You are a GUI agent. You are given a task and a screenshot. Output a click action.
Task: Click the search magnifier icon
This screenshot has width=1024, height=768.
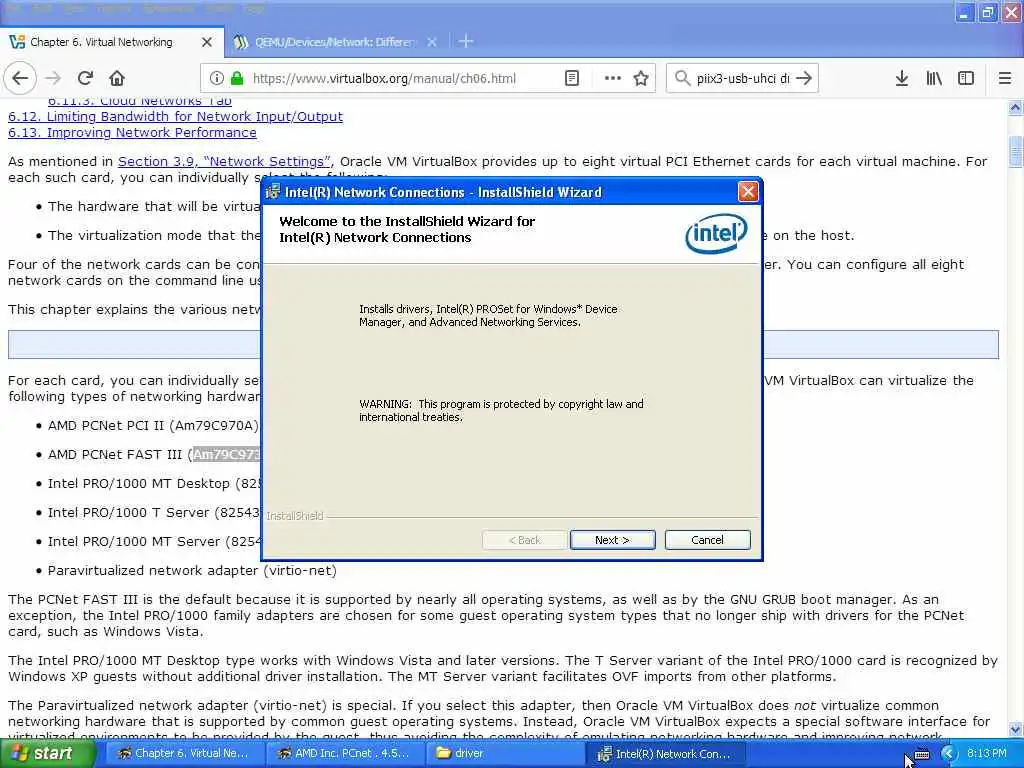point(682,78)
